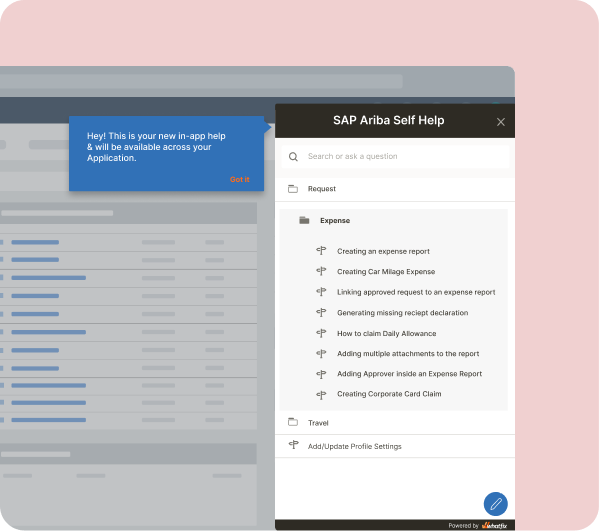Click the Travel folder icon
Image resolution: width=599 pixels, height=531 pixels.
coord(293,422)
